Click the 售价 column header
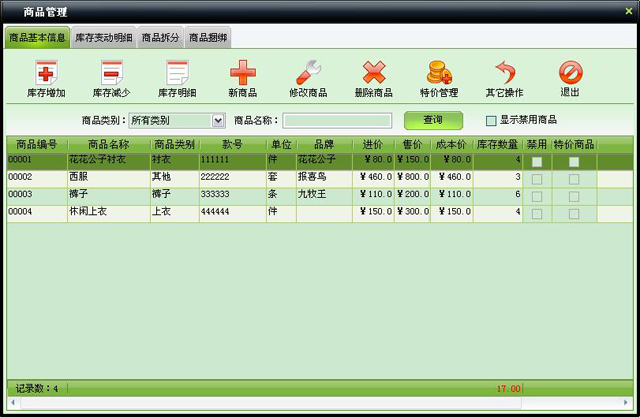The image size is (640, 417). pos(412,145)
